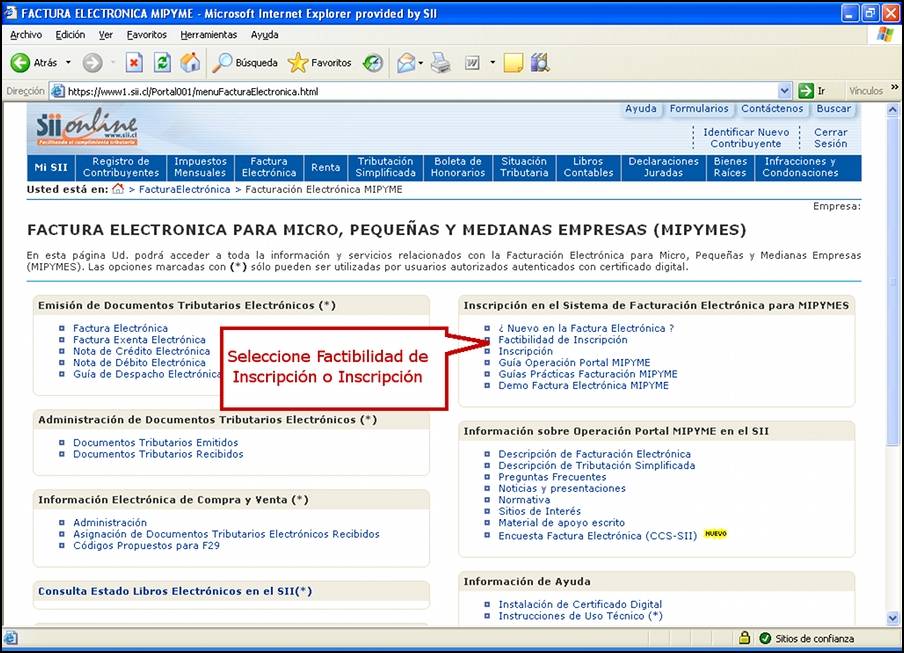Open the Búsqueda search tool

(x=245, y=62)
